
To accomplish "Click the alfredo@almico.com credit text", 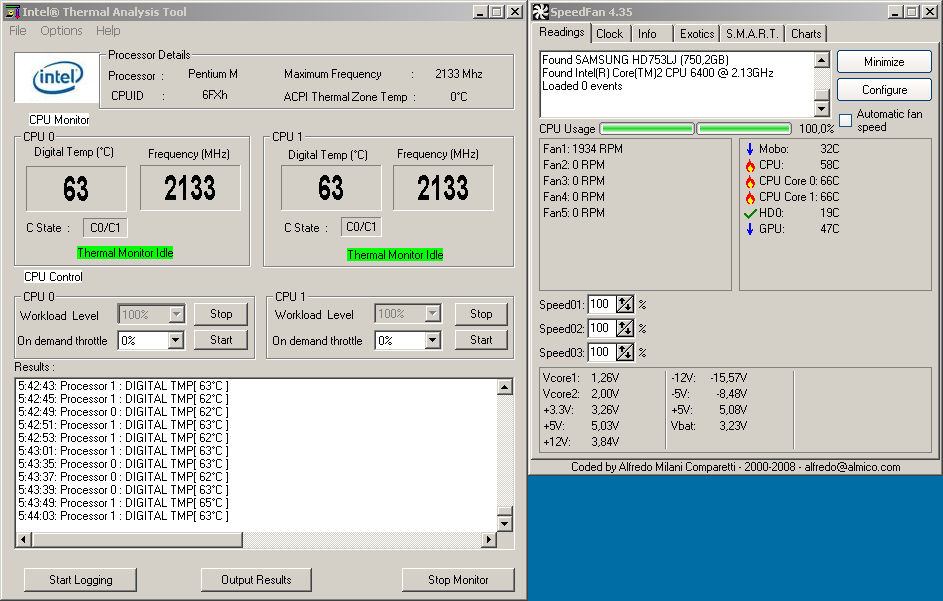I will click(x=852, y=467).
